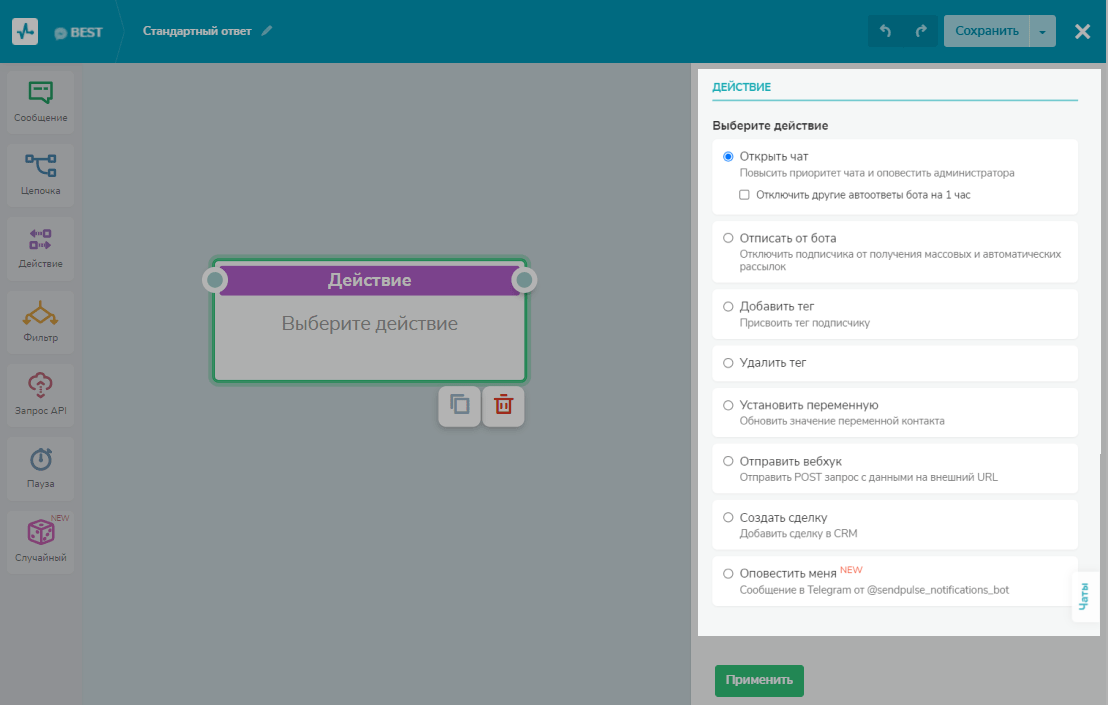Open the Чаты side tab

(1084, 597)
